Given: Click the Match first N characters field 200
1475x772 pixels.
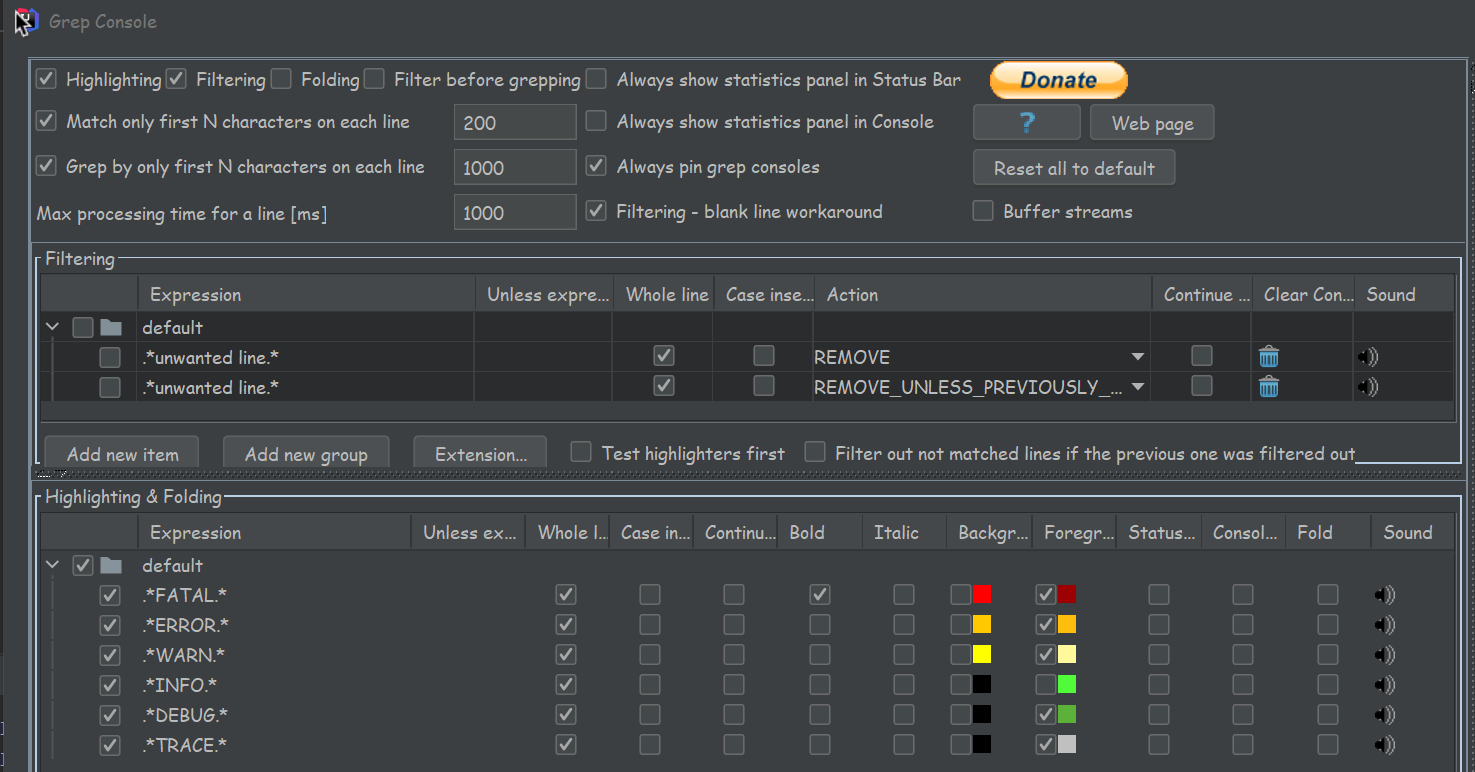Looking at the screenshot, I should tap(515, 122).
